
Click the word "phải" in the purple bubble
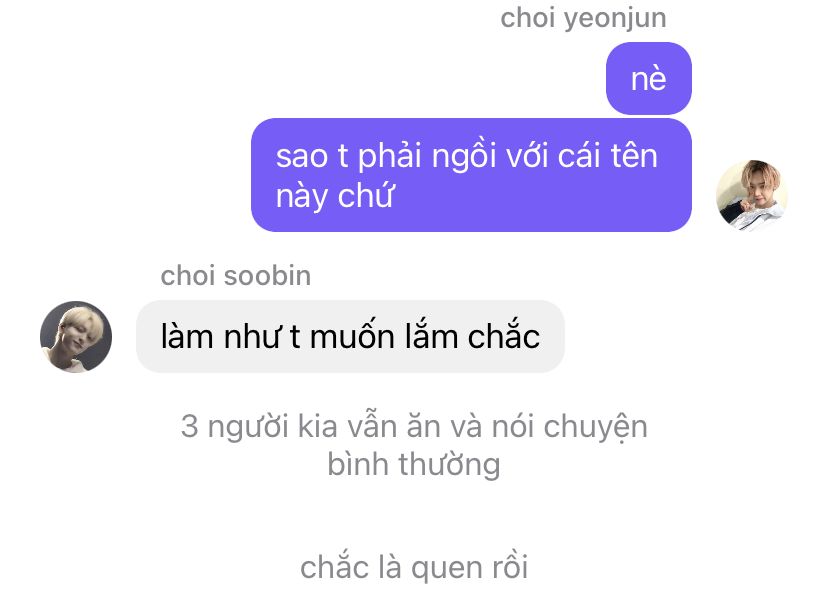pyautogui.click(x=390, y=157)
